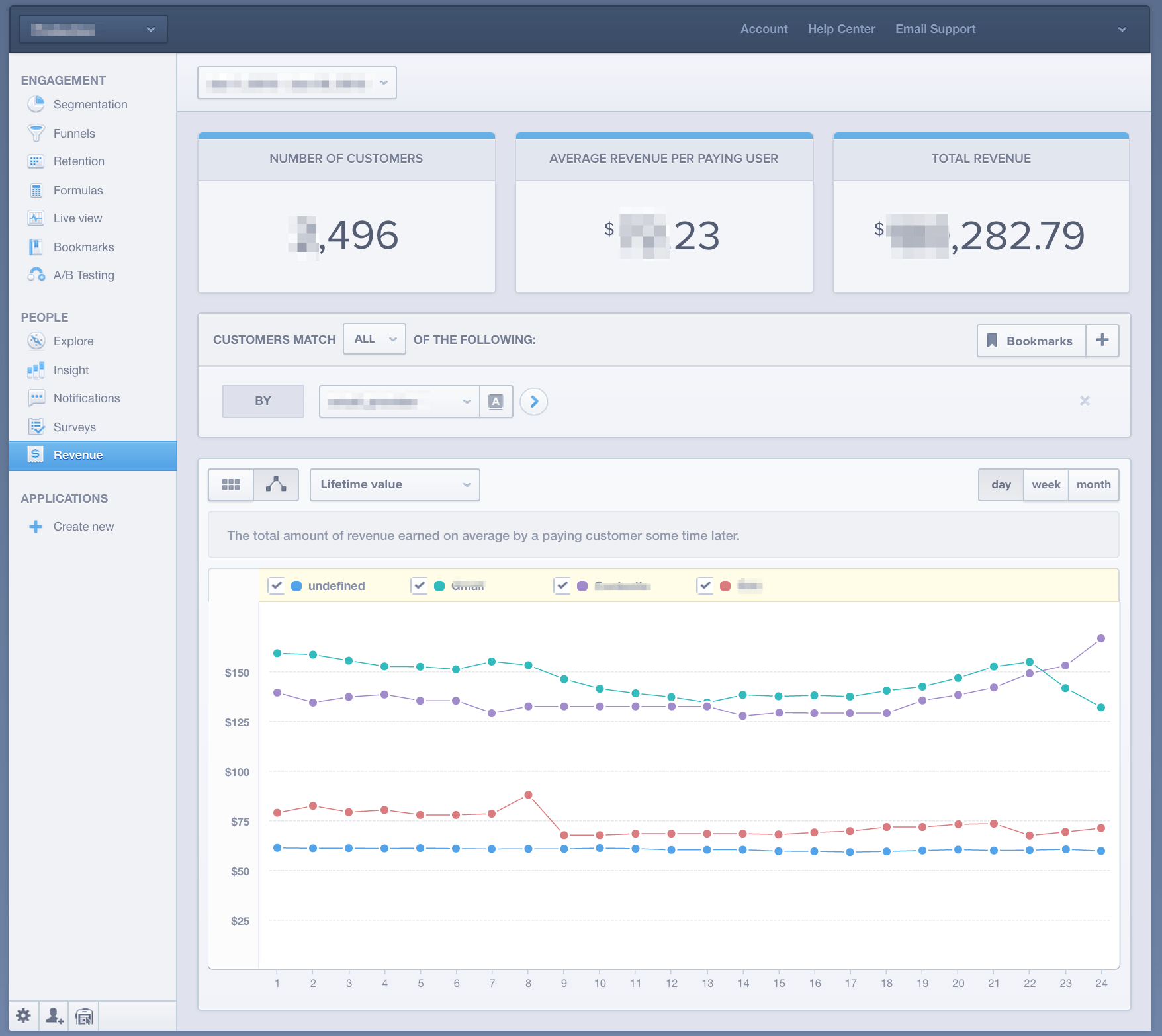Click purple legend color dot
Viewport: 1162px width, 1036px height.
[582, 586]
